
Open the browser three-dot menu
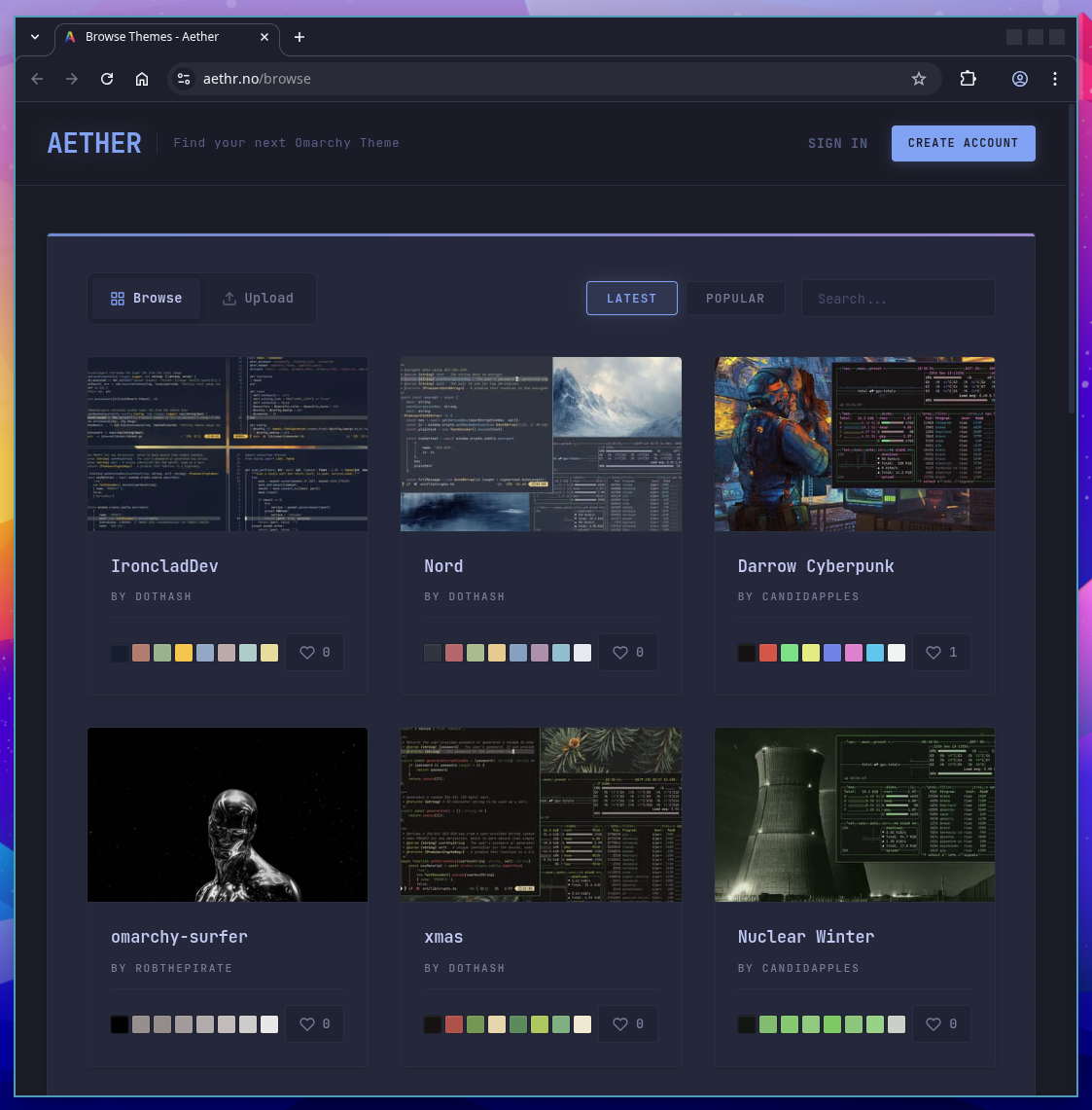[x=1054, y=79]
